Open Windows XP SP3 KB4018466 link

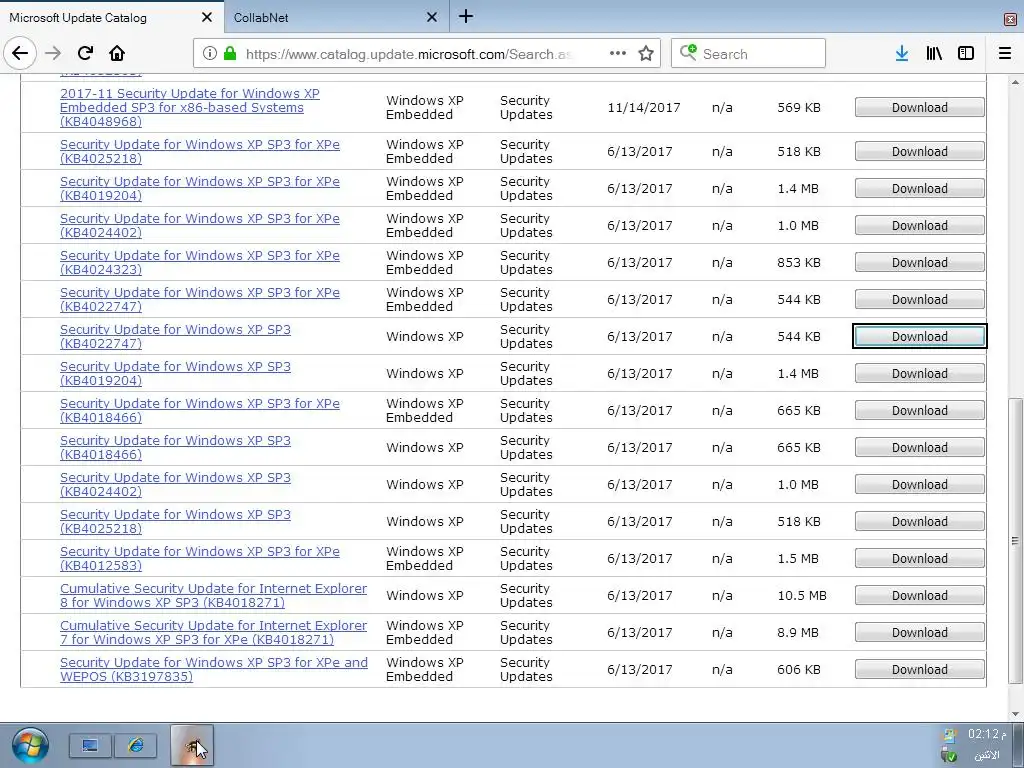click(176, 447)
